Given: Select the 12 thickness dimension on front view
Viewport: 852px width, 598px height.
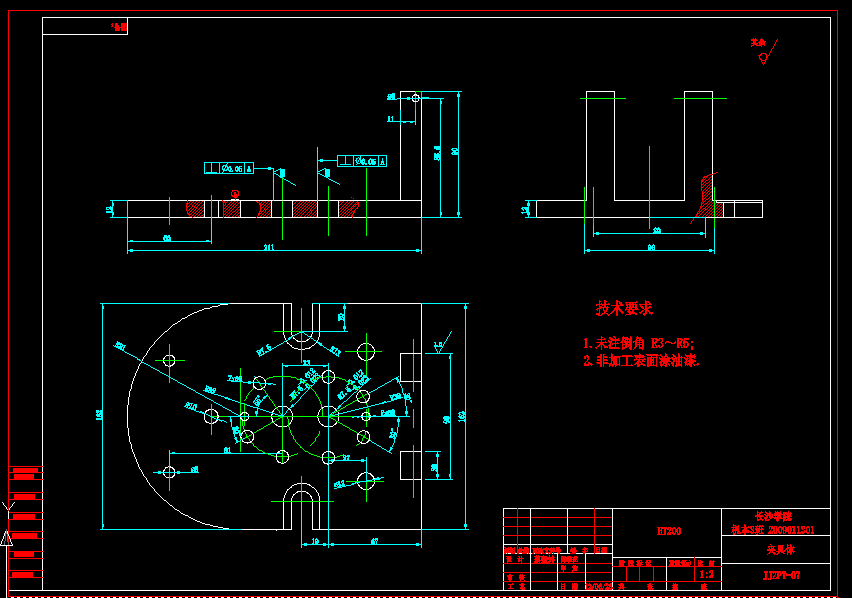Looking at the screenshot, I should tap(110, 209).
